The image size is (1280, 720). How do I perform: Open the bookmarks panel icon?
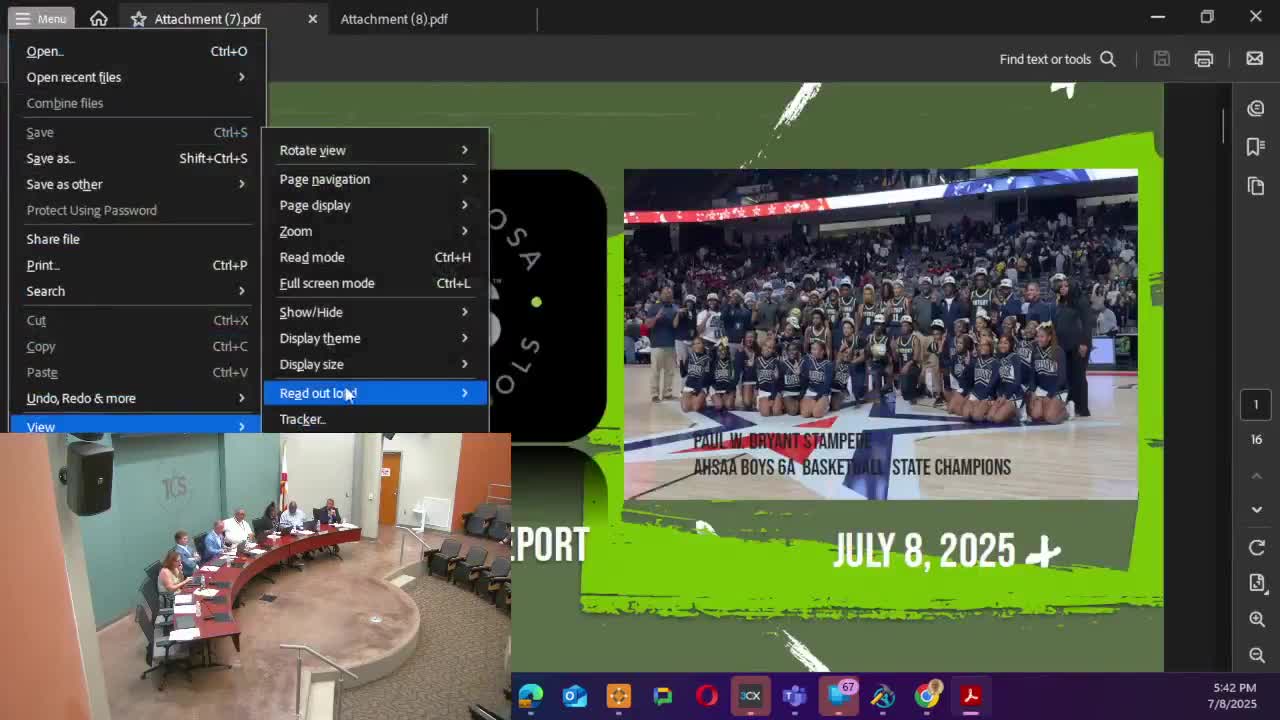(x=1256, y=147)
